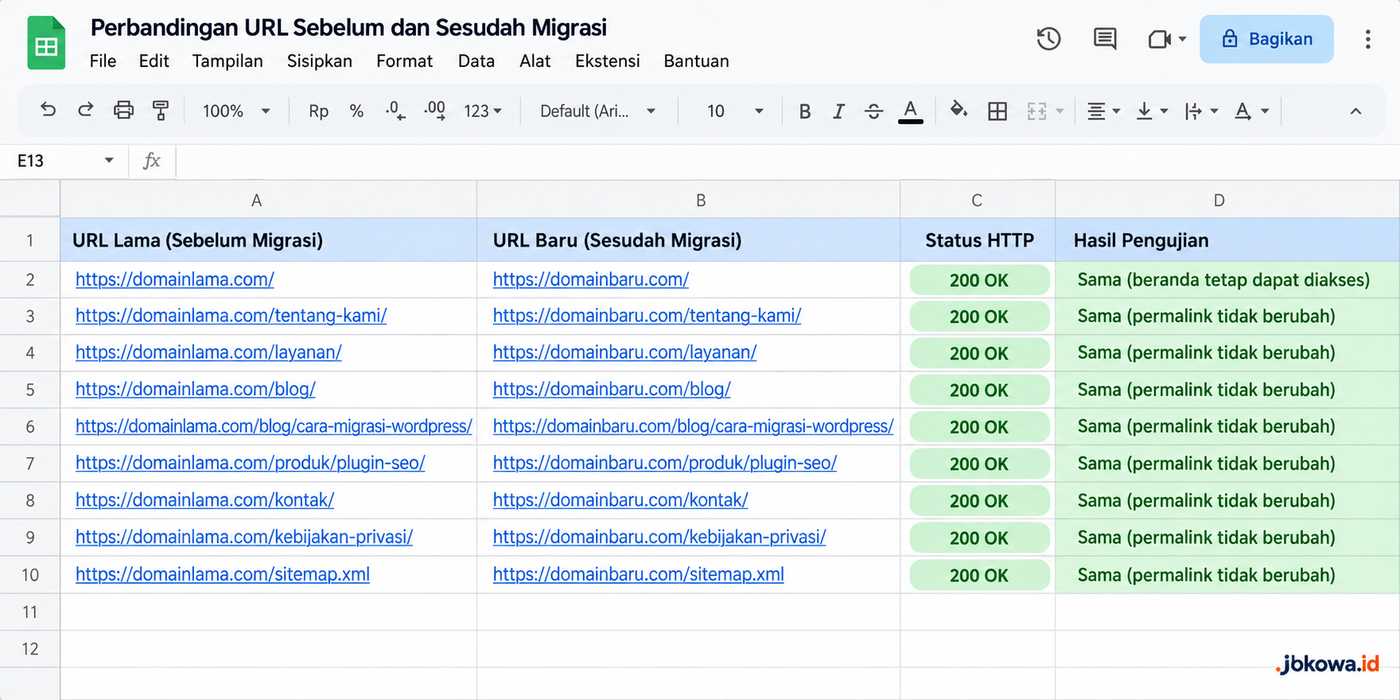The height and width of the screenshot is (700, 1400).
Task: Toggle italic formatting
Action: [x=839, y=111]
